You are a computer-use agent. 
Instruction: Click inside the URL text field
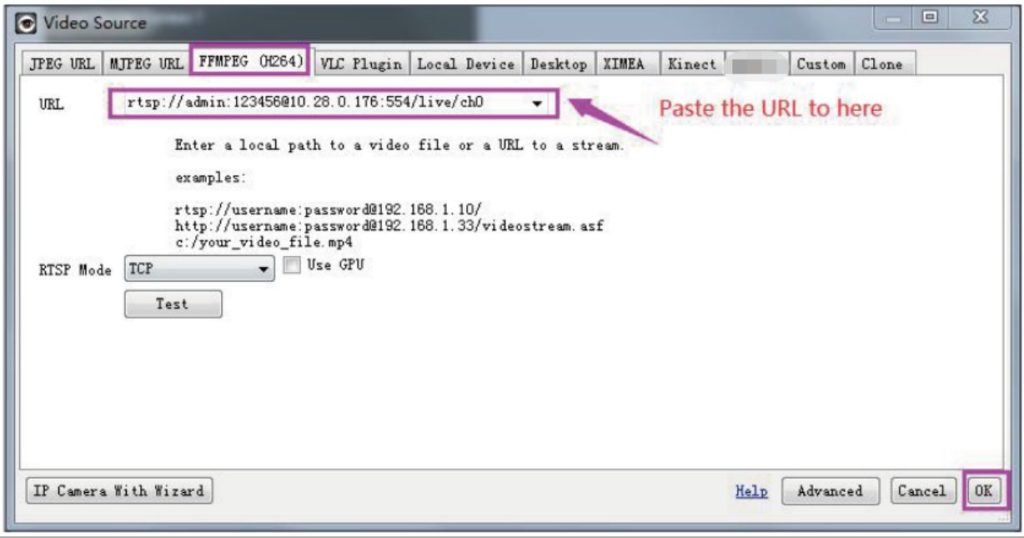pyautogui.click(x=320, y=103)
